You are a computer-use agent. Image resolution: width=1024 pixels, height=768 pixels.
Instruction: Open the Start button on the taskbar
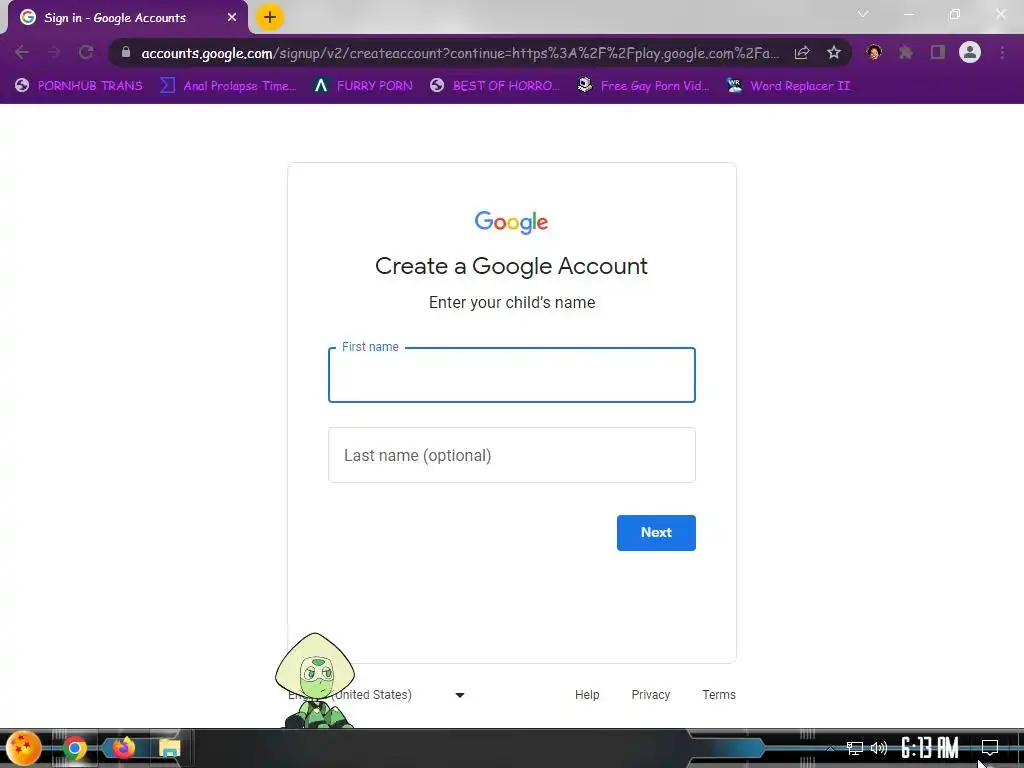(24, 748)
